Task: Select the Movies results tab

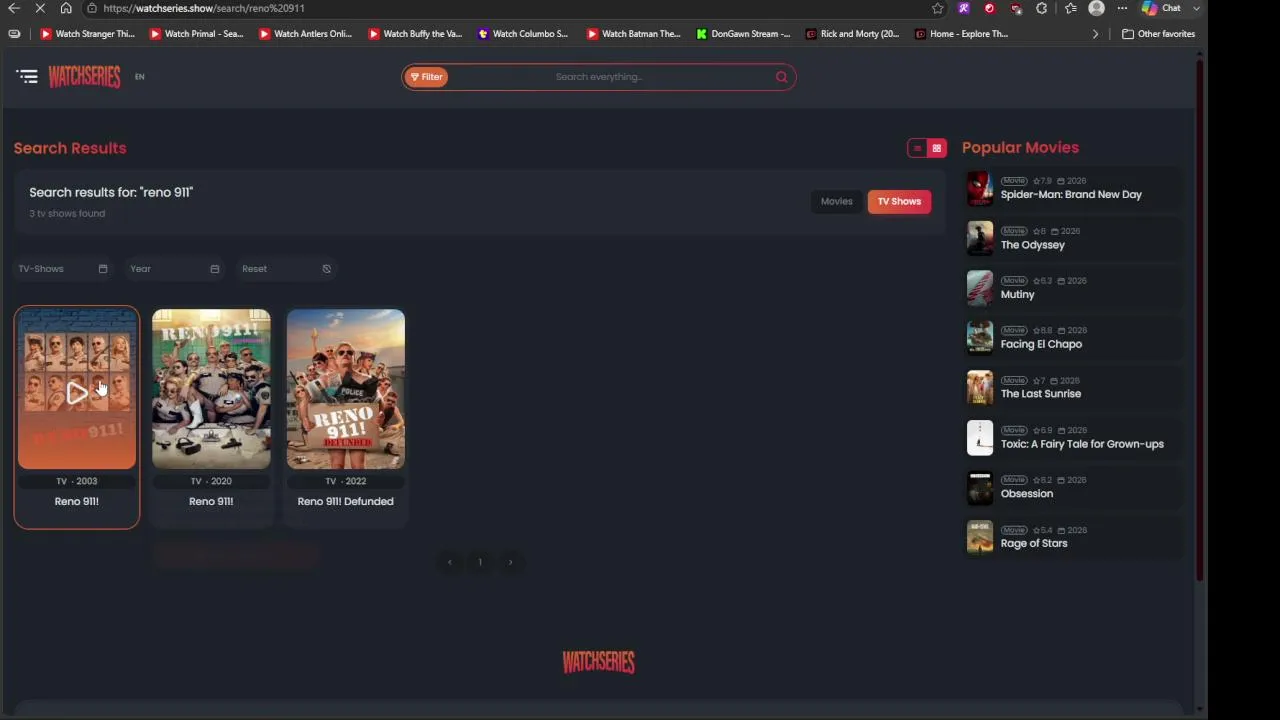Action: tap(837, 202)
